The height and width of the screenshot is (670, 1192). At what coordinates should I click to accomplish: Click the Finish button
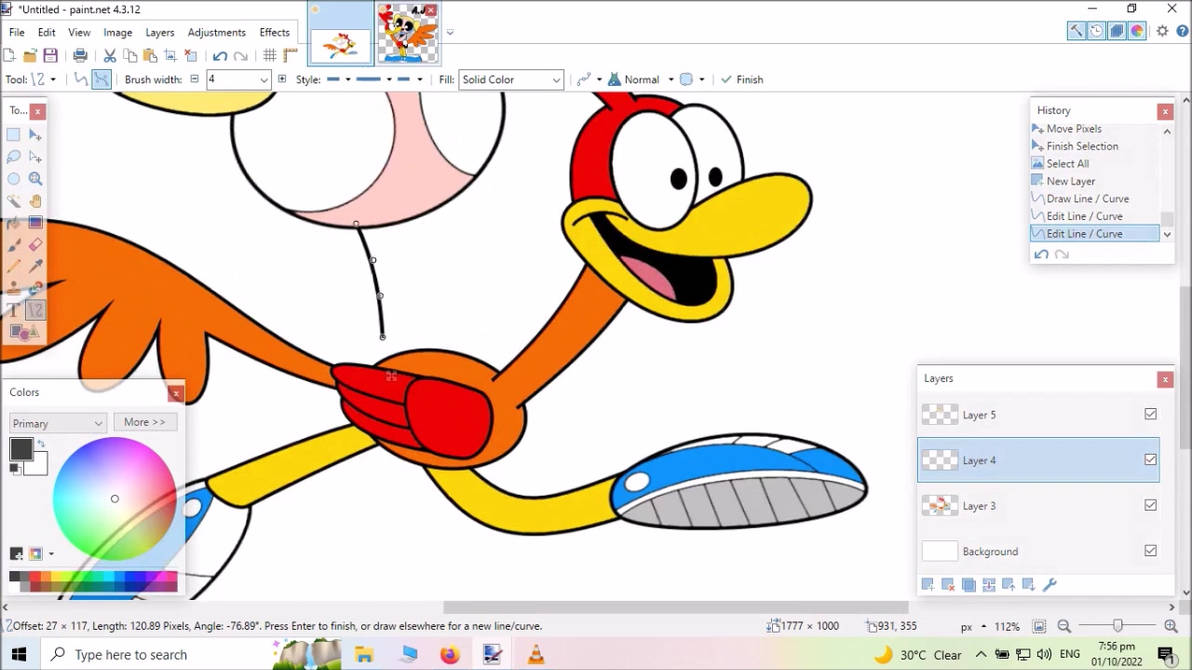(742, 79)
